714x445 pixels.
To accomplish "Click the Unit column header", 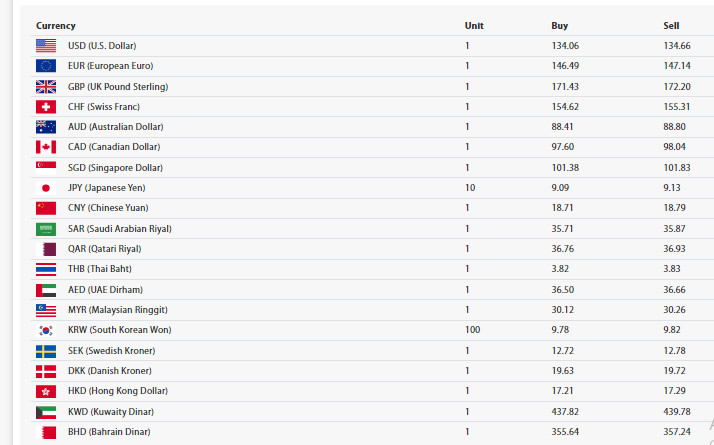I will (x=474, y=26).
